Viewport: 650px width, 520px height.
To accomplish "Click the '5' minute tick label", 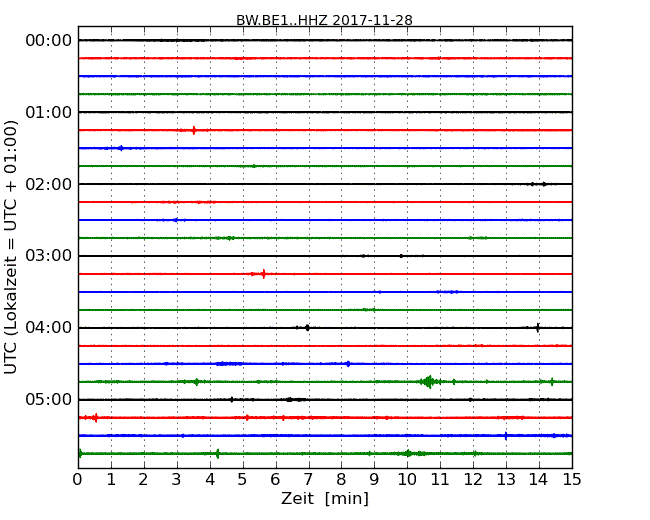I will click(242, 480).
